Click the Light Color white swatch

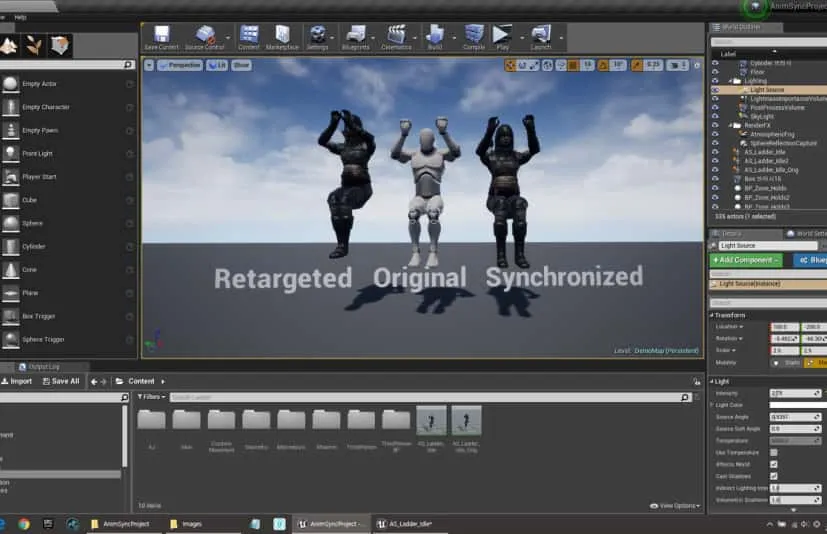798,405
